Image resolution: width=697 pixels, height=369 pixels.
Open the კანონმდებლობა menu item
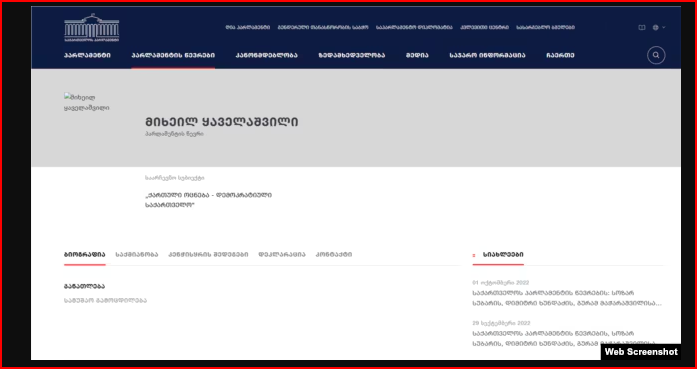[266, 56]
